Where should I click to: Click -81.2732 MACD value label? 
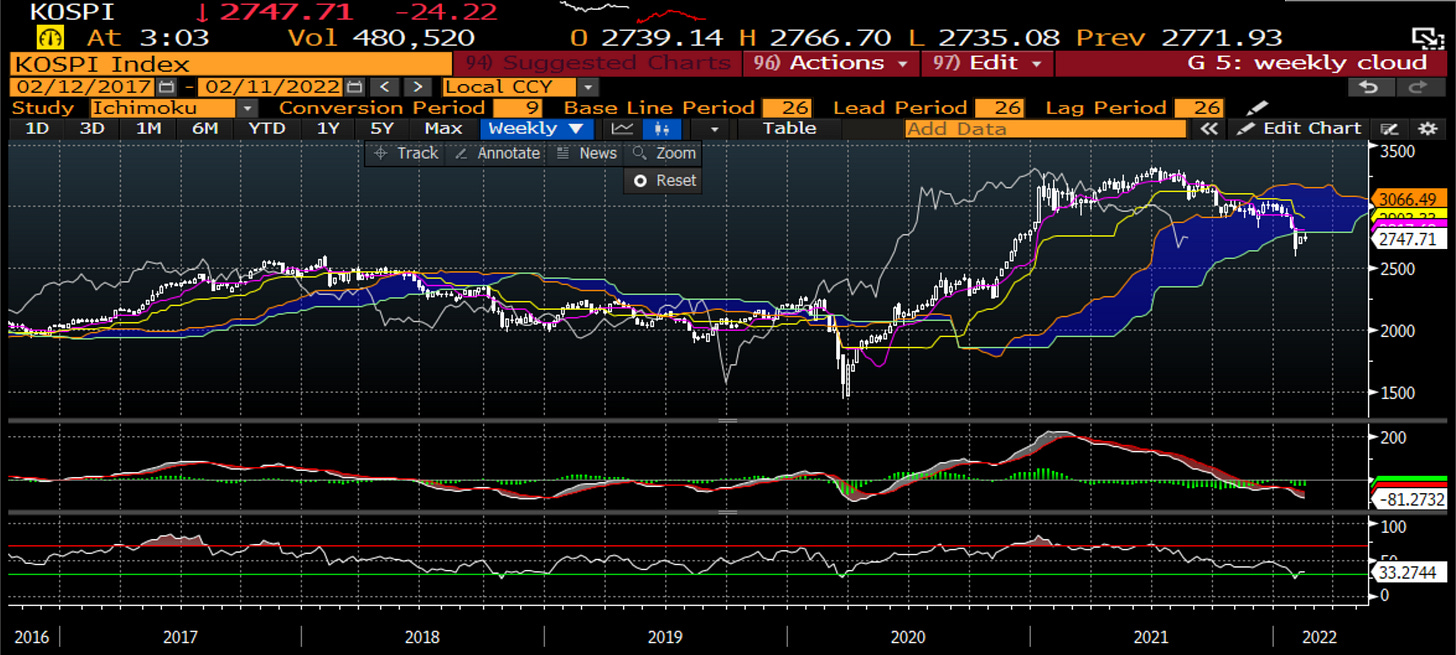[x=1411, y=499]
